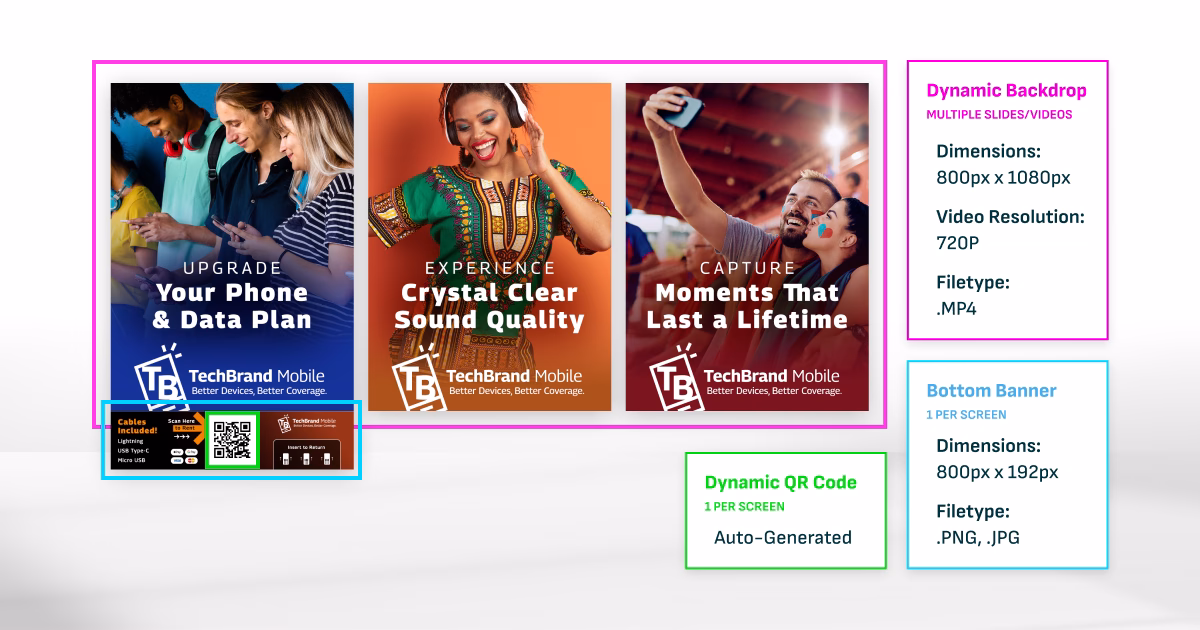The image size is (1200, 630).
Task: Click the Insert to Return panel
Action: [306, 455]
